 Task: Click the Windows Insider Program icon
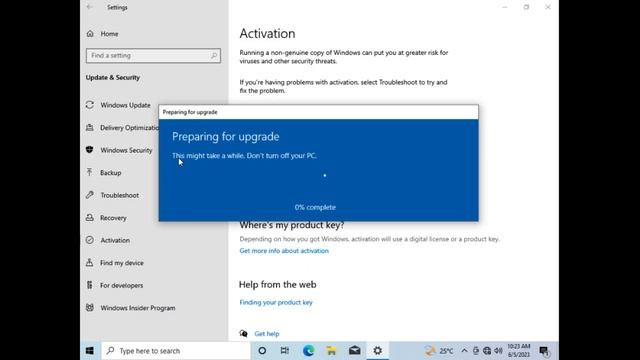tap(90, 307)
